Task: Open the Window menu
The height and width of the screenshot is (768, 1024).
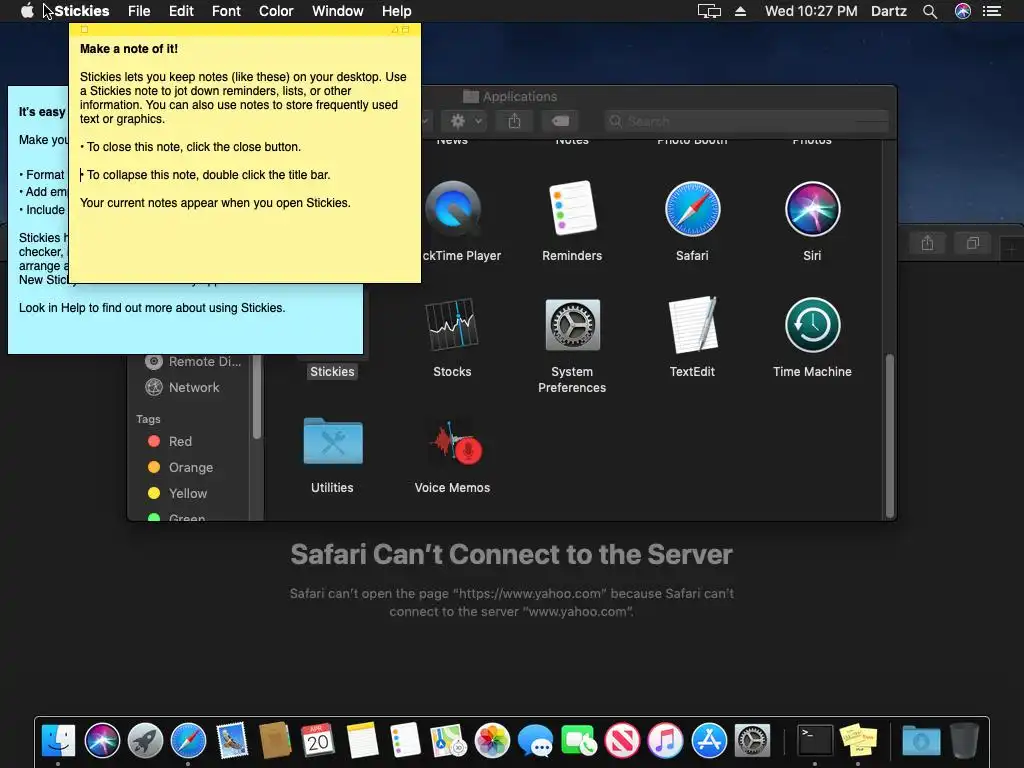Action: [x=338, y=11]
